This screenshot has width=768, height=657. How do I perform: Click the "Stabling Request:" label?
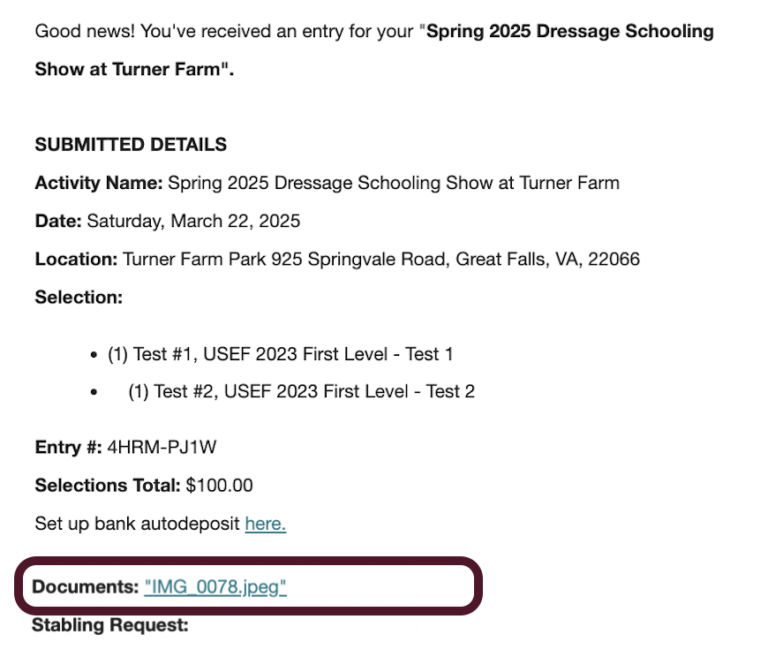pyautogui.click(x=110, y=626)
